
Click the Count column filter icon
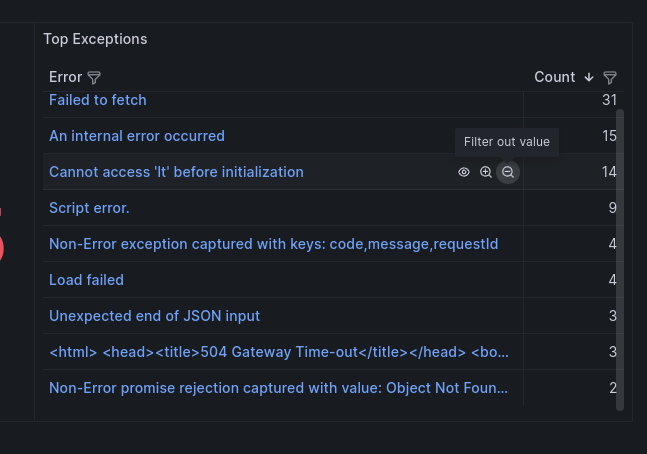point(610,77)
